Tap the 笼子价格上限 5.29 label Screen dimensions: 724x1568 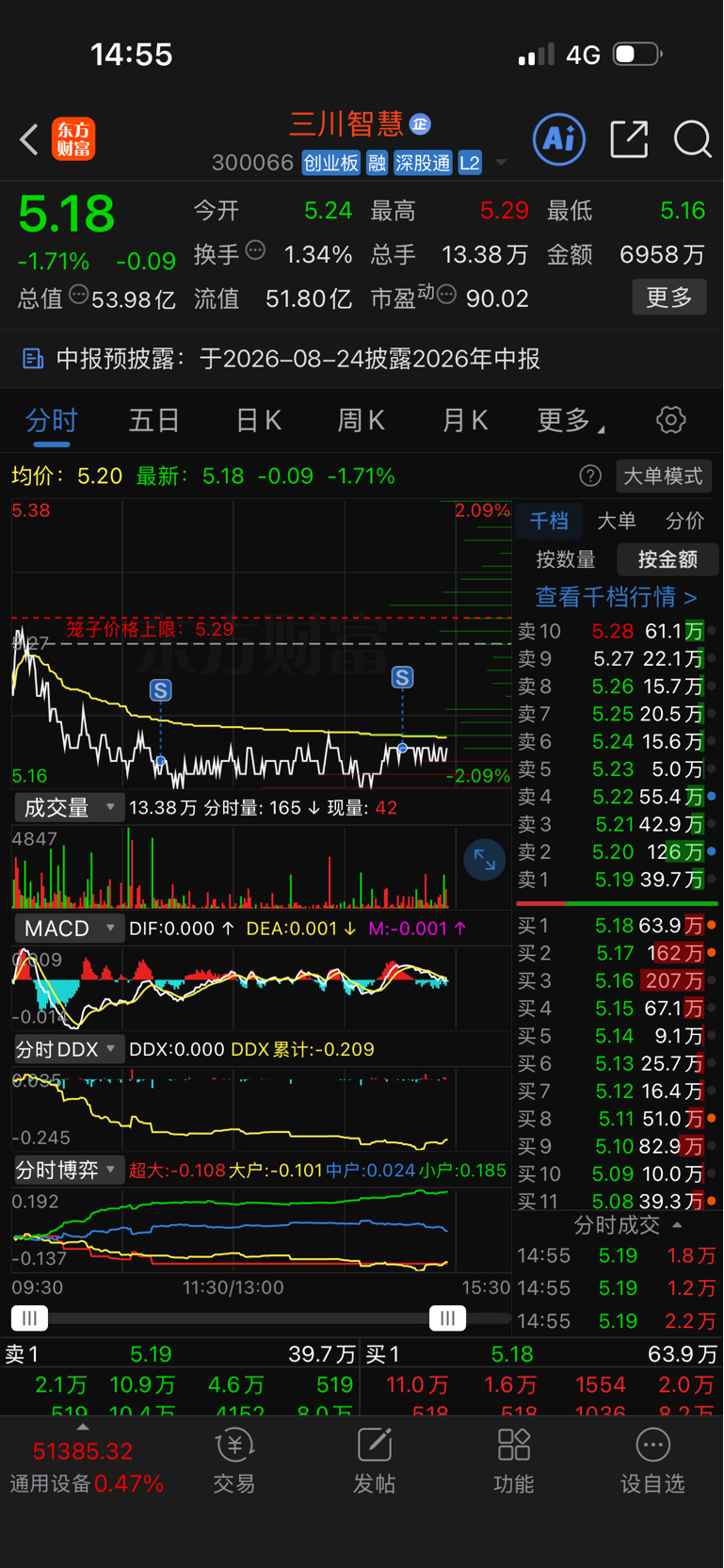point(150,629)
